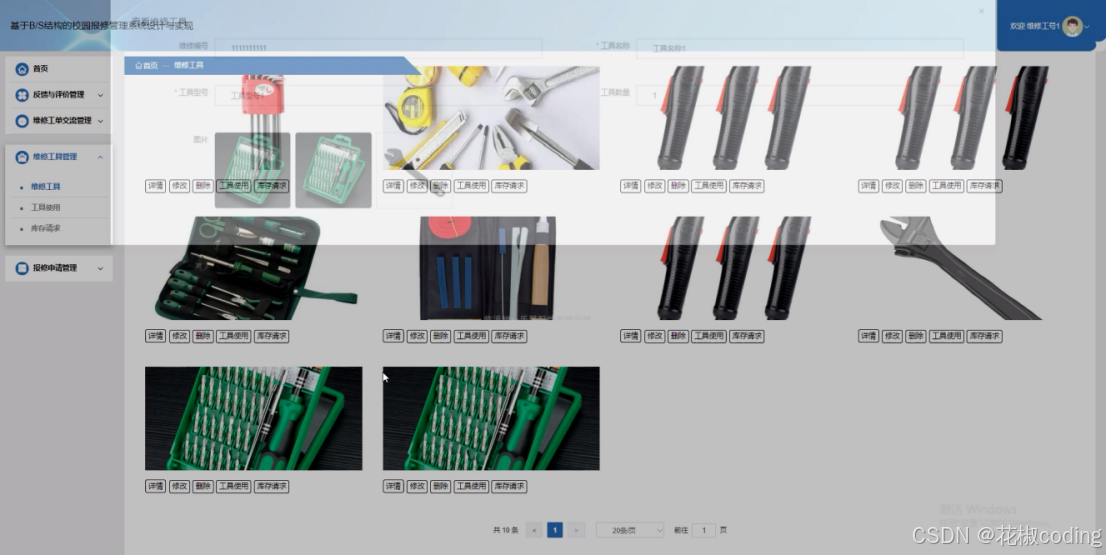Click 工具使用 under adjustable wrench card

(946, 337)
